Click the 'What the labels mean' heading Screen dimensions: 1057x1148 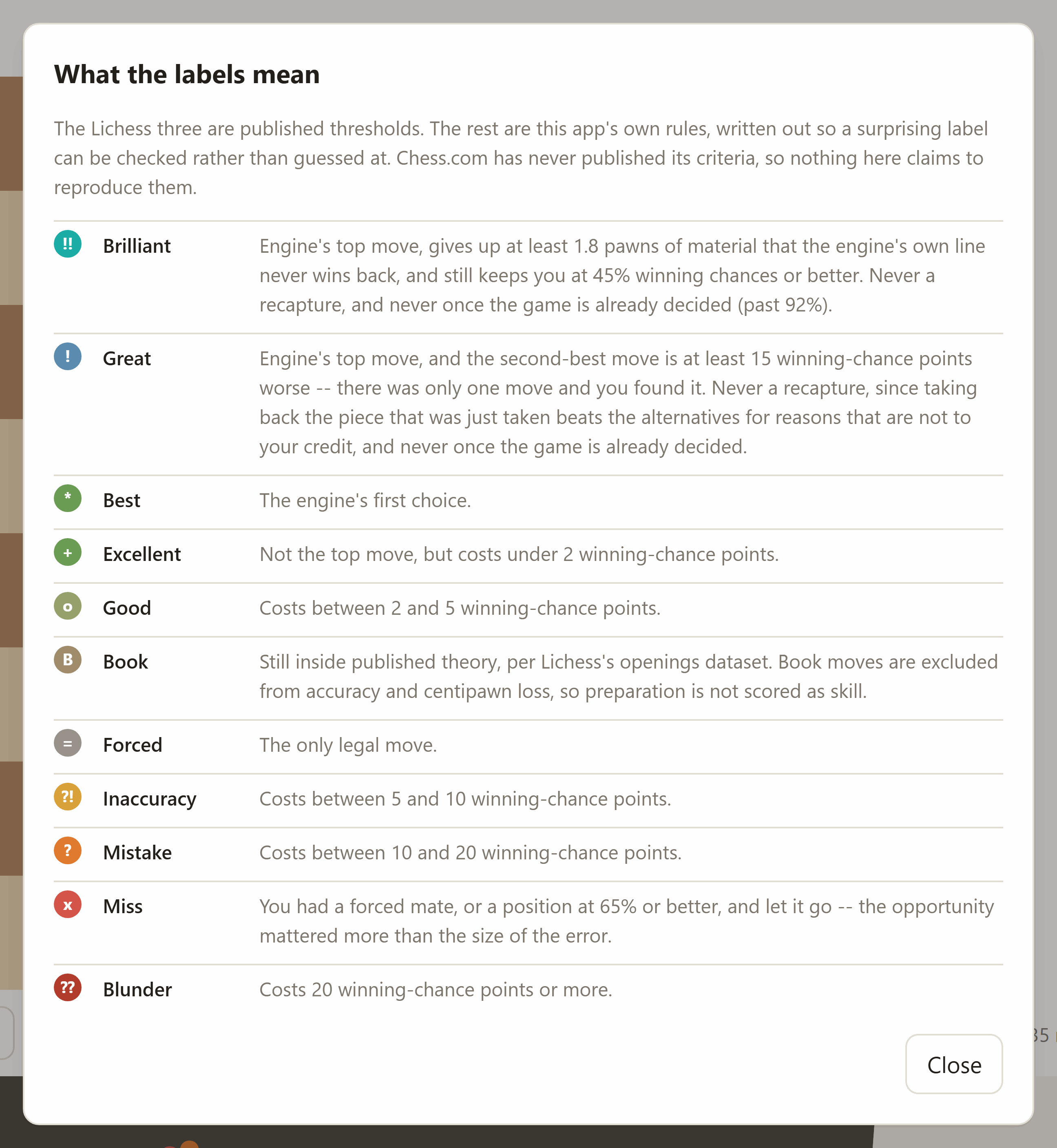pyautogui.click(x=186, y=74)
